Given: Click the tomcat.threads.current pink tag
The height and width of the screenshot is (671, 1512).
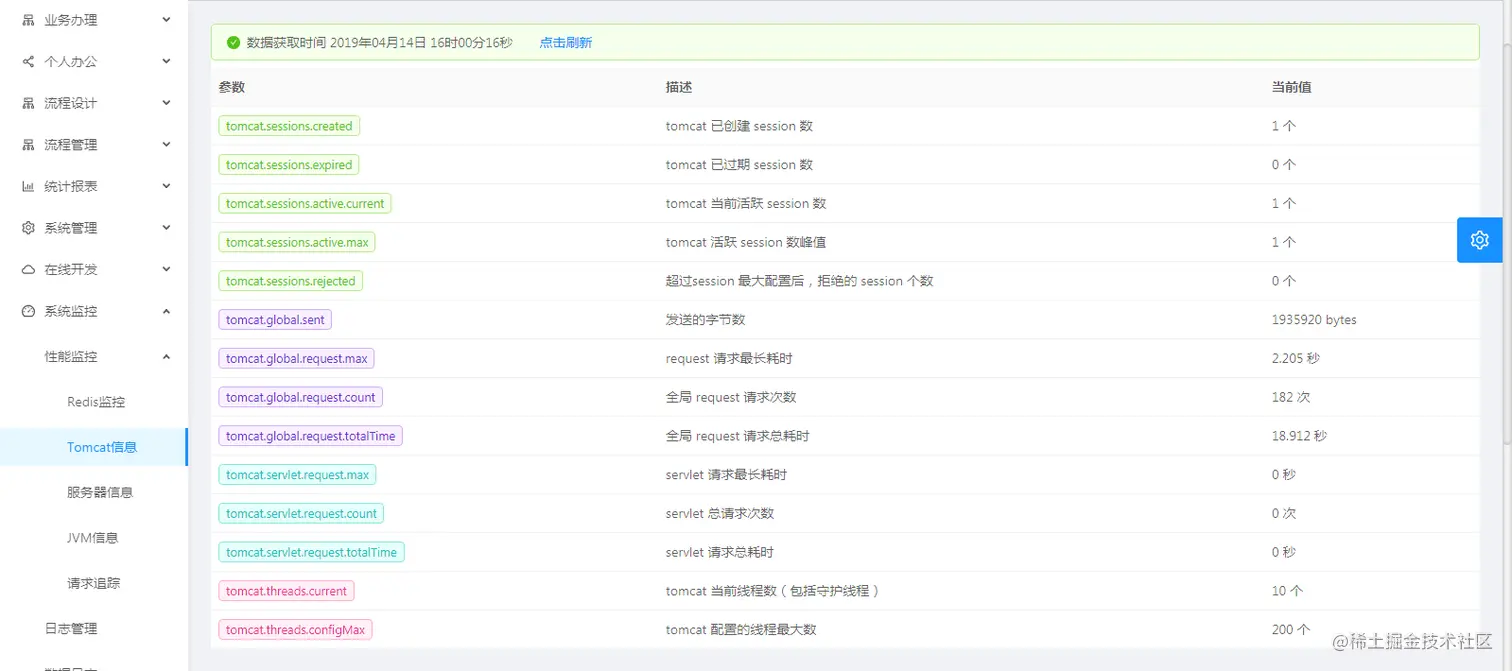Looking at the screenshot, I should click(x=286, y=591).
